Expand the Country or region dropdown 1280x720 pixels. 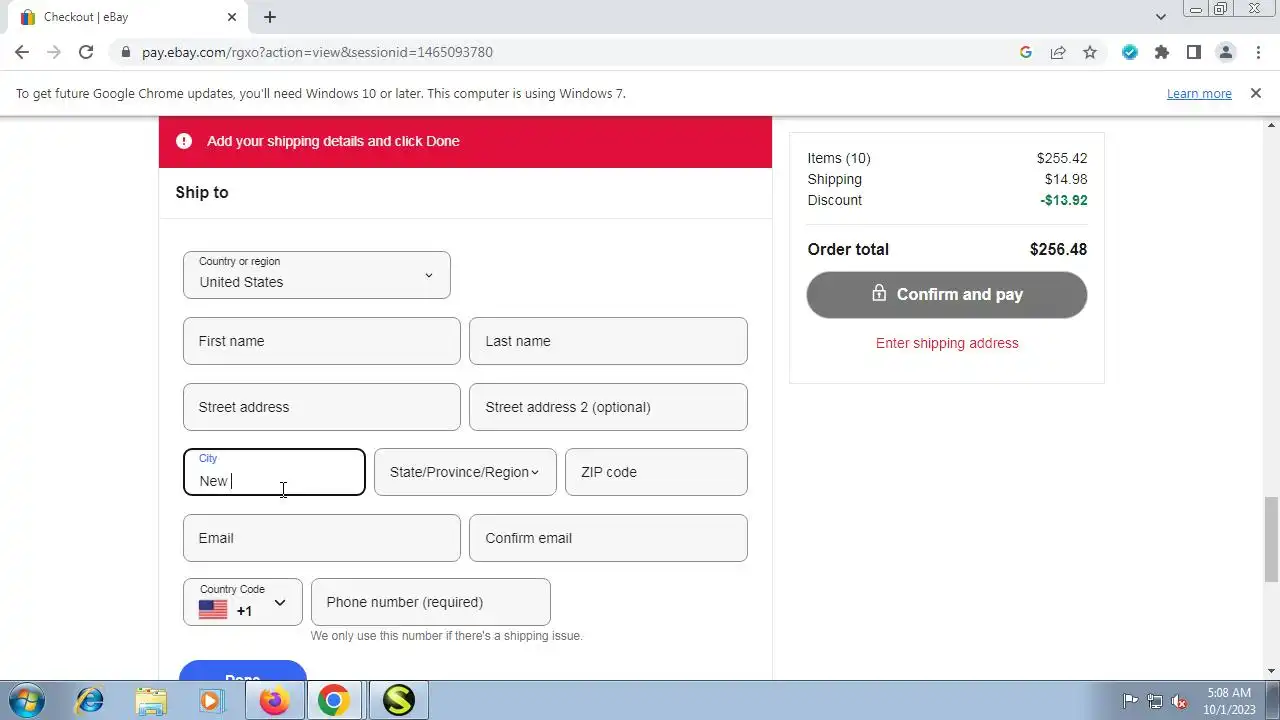click(317, 275)
